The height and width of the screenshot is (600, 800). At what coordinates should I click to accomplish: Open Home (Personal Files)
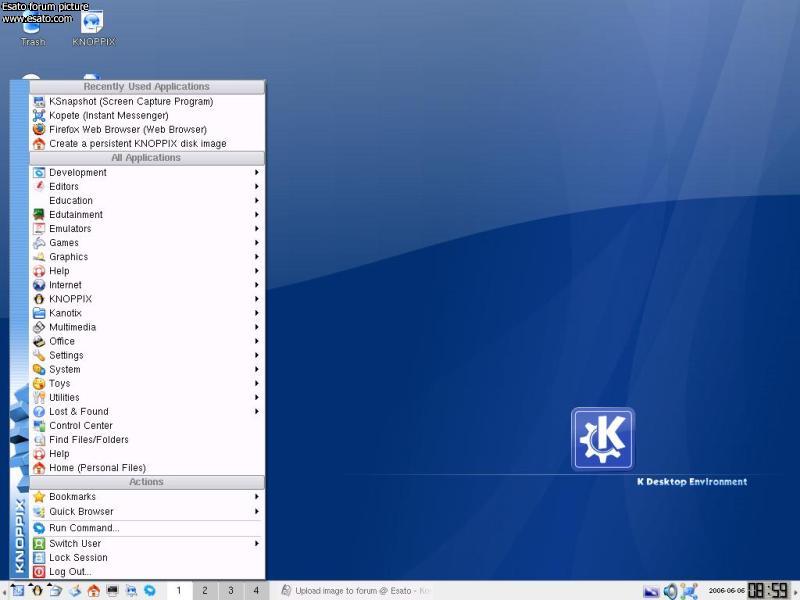click(147, 468)
